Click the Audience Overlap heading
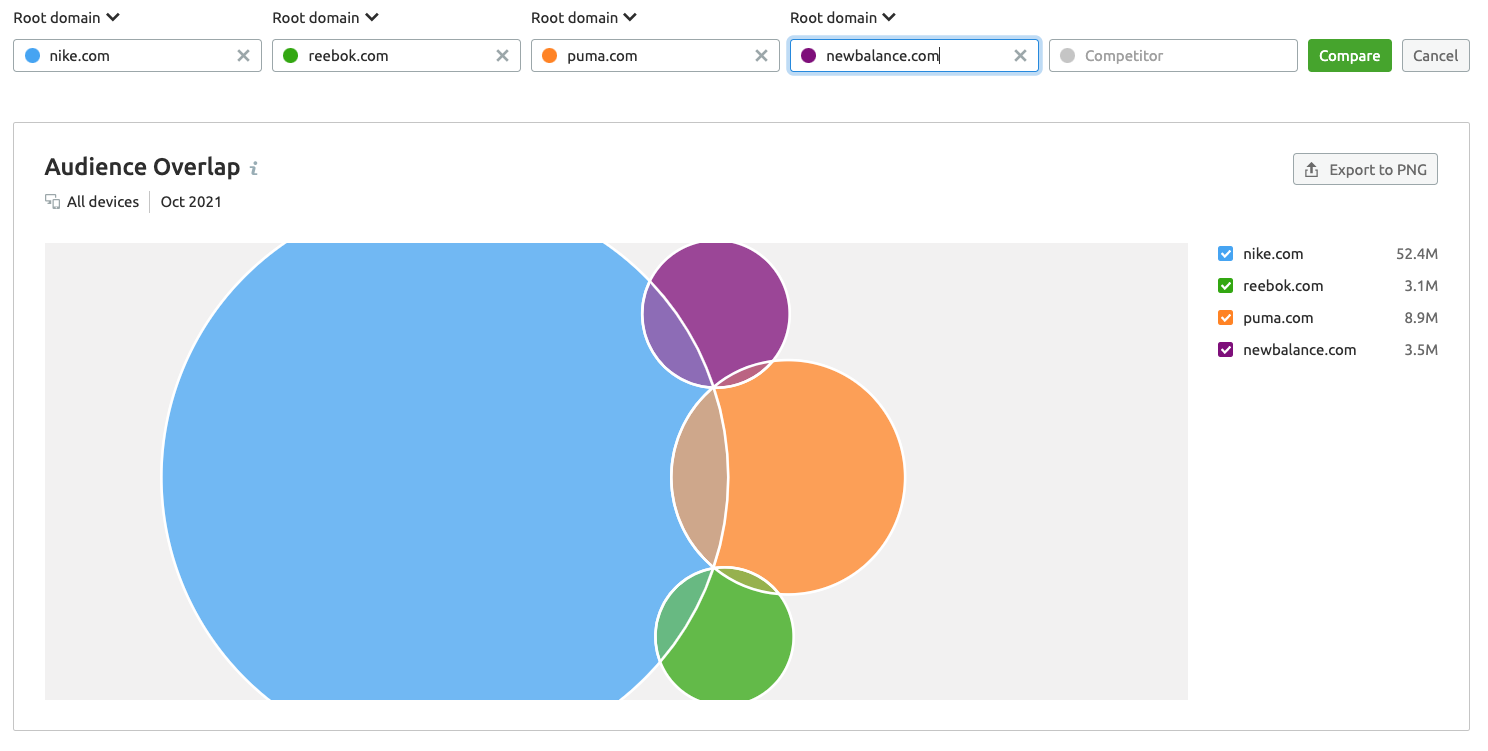 (x=142, y=167)
